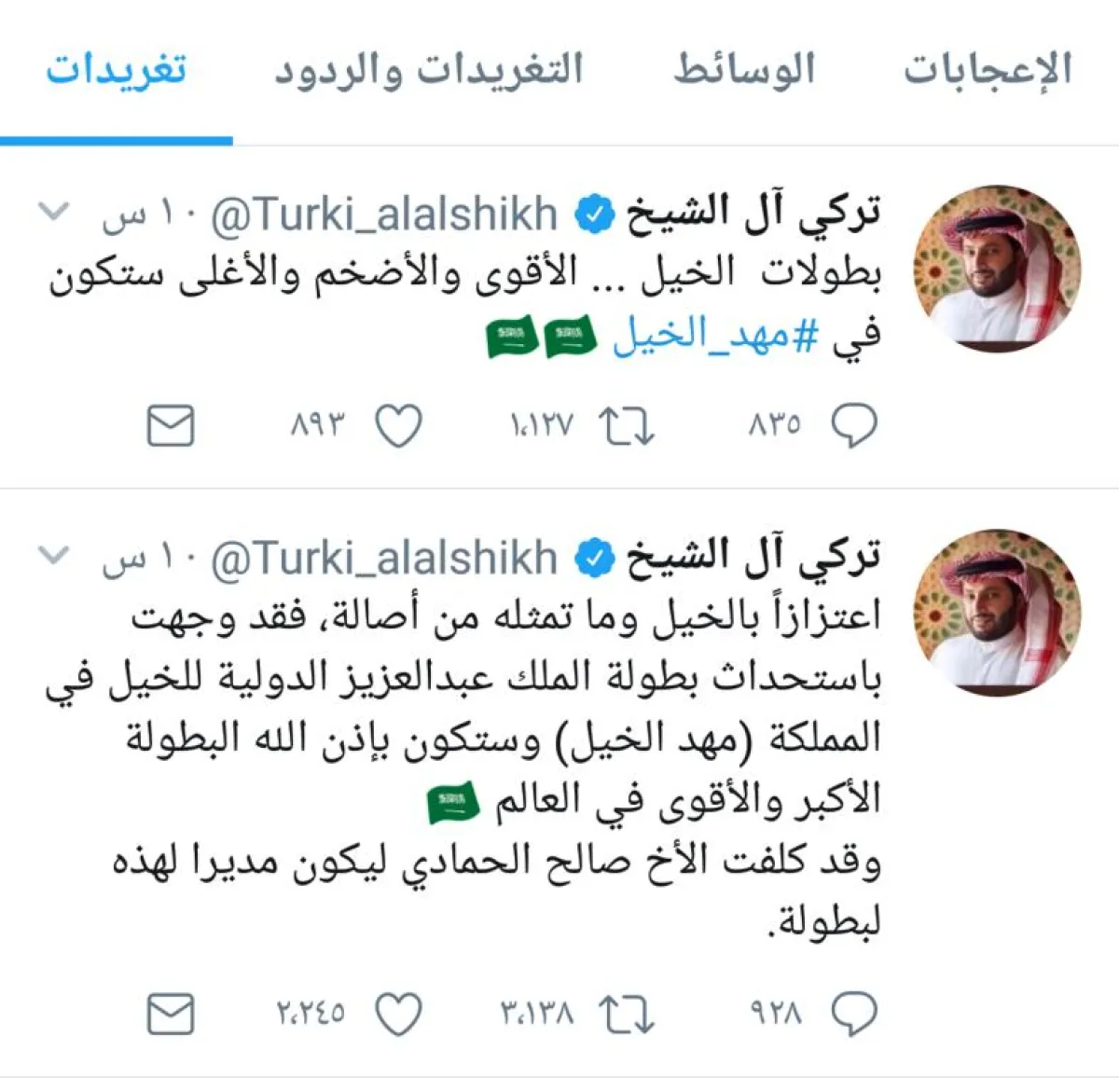View the profile picture on the first tweet

(x=997, y=268)
